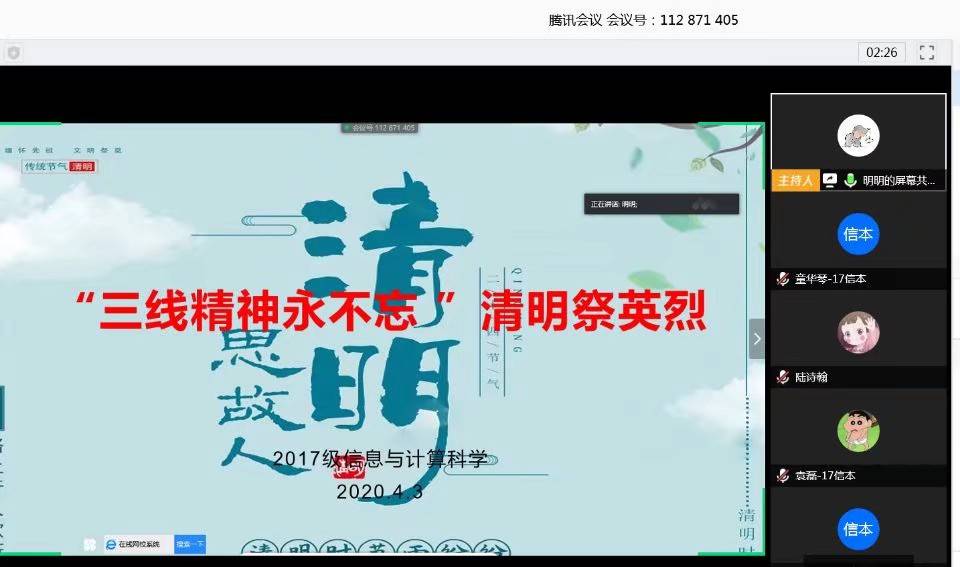Image resolution: width=960 pixels, height=567 pixels.
Task: Click the browser icon in shared screen taskbar
Action: 111,544
